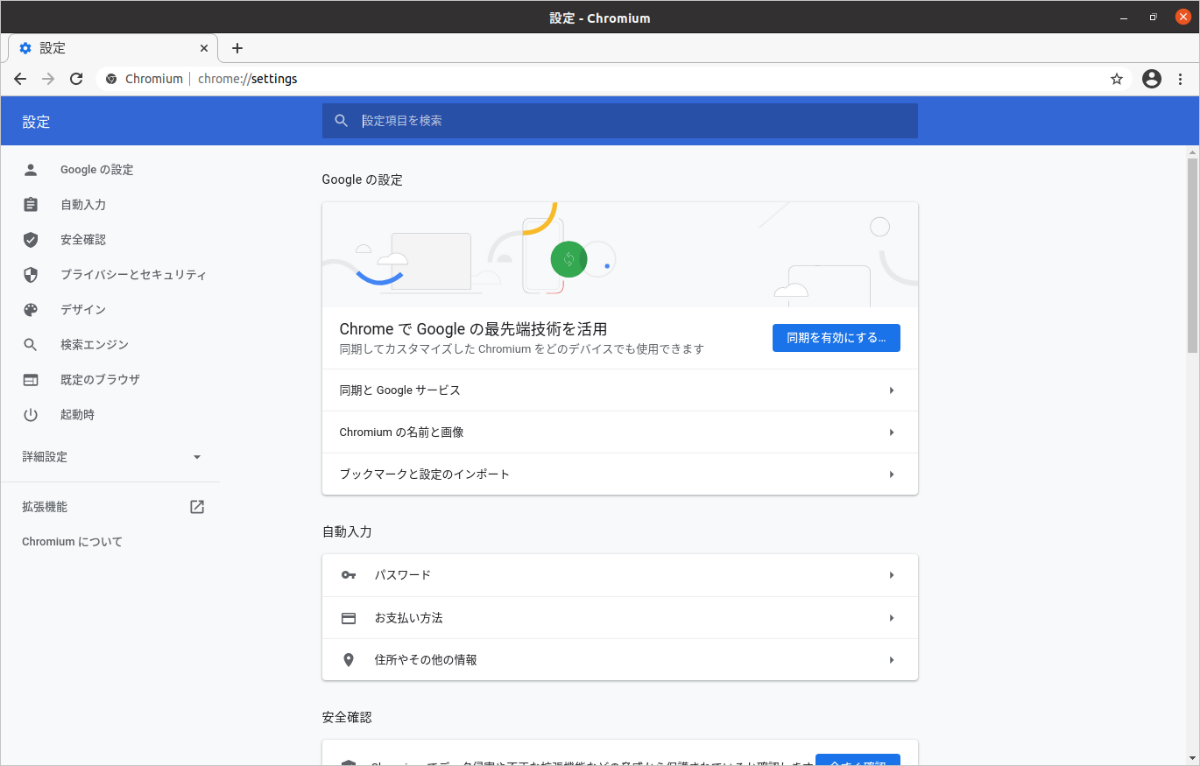Click the external link icon beside 拡張機能

pyautogui.click(x=197, y=507)
